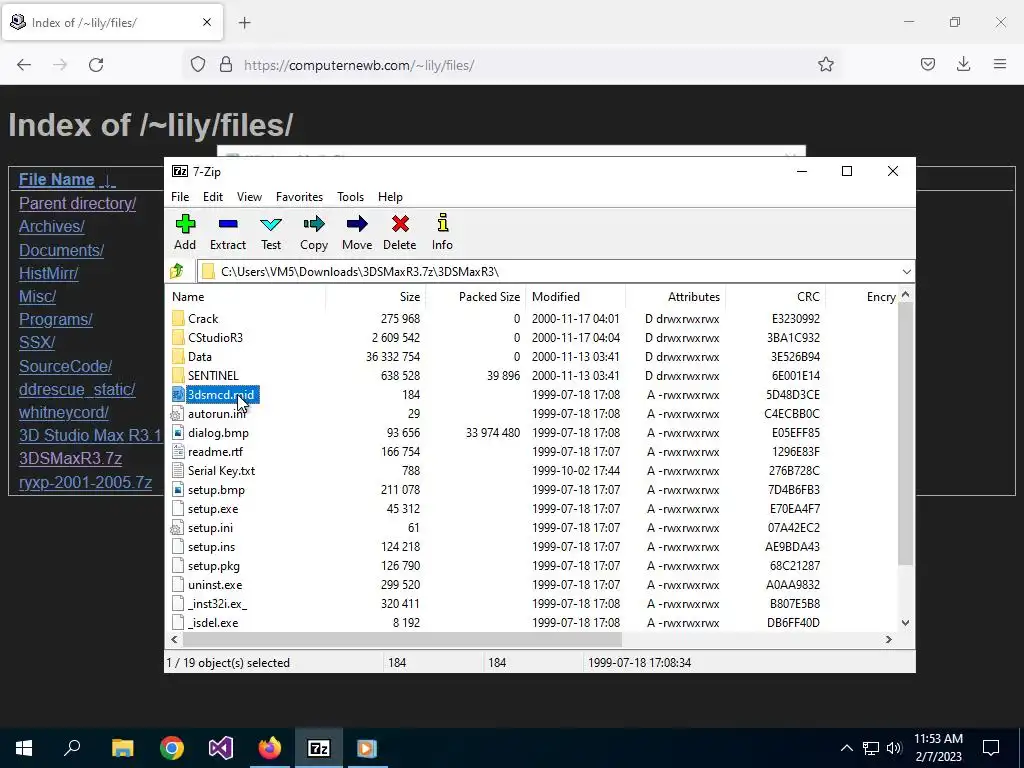
Task: Click the horizontal scrollbar in 7-Zip
Action: pos(400,639)
